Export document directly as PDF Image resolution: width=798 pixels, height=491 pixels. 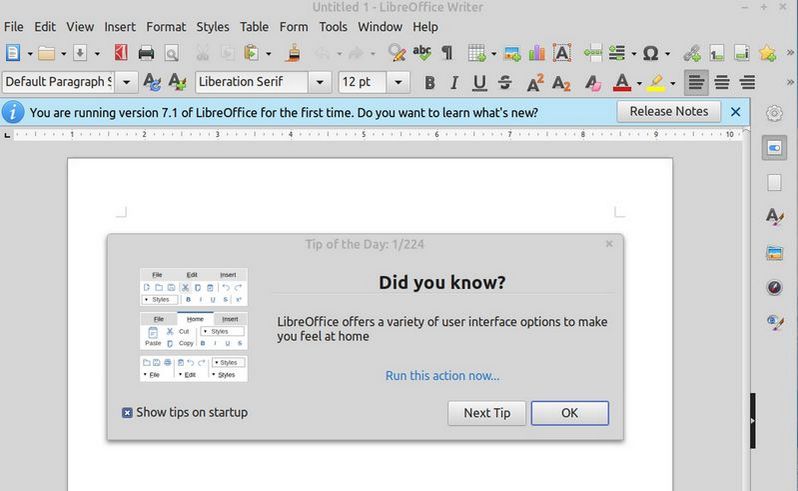(121, 53)
